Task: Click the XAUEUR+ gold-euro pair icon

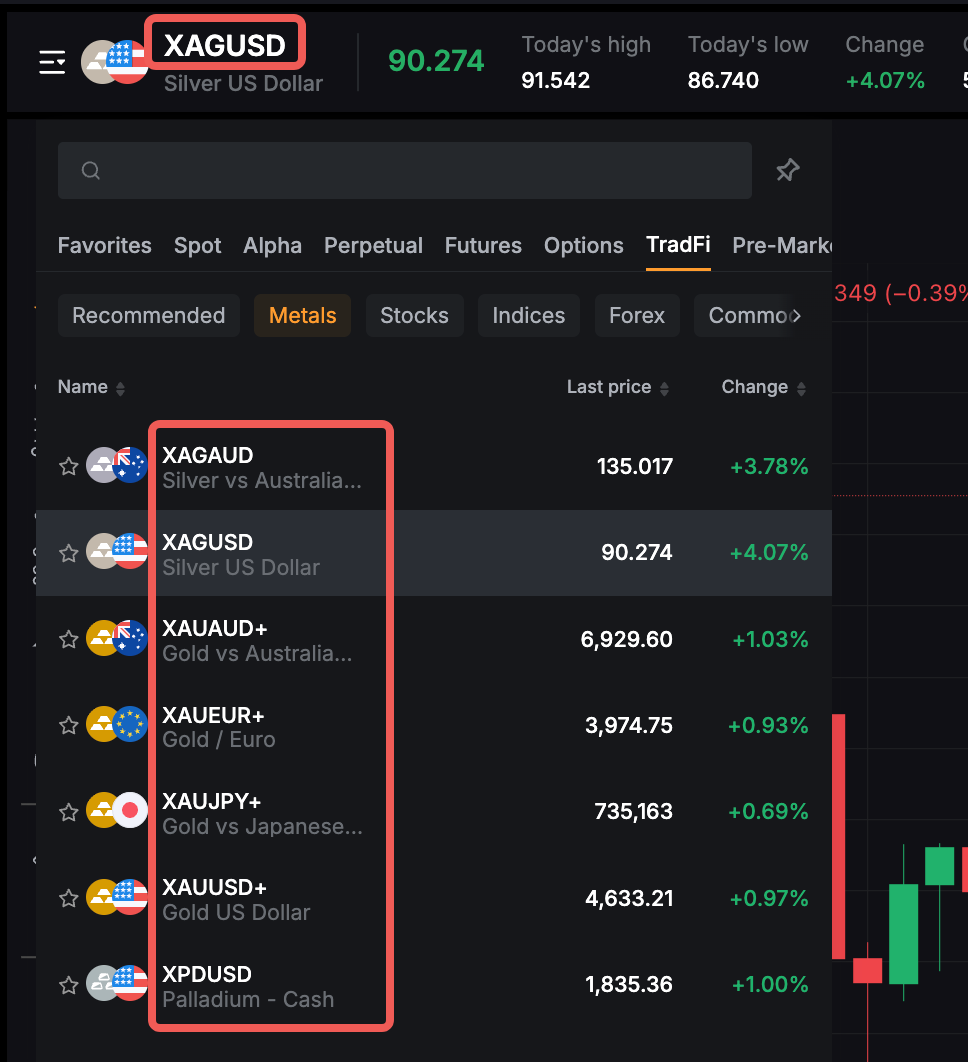Action: [116, 725]
